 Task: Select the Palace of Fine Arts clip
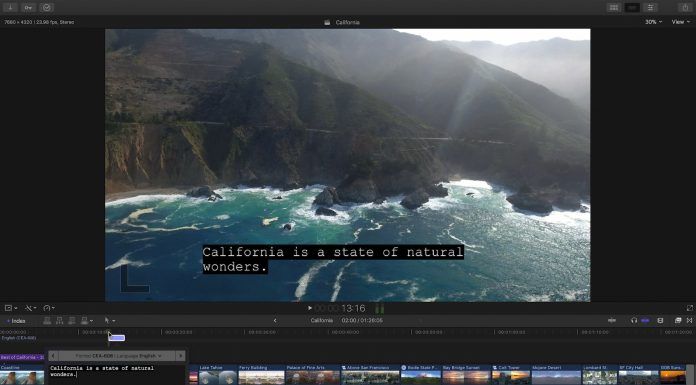[x=313, y=374]
